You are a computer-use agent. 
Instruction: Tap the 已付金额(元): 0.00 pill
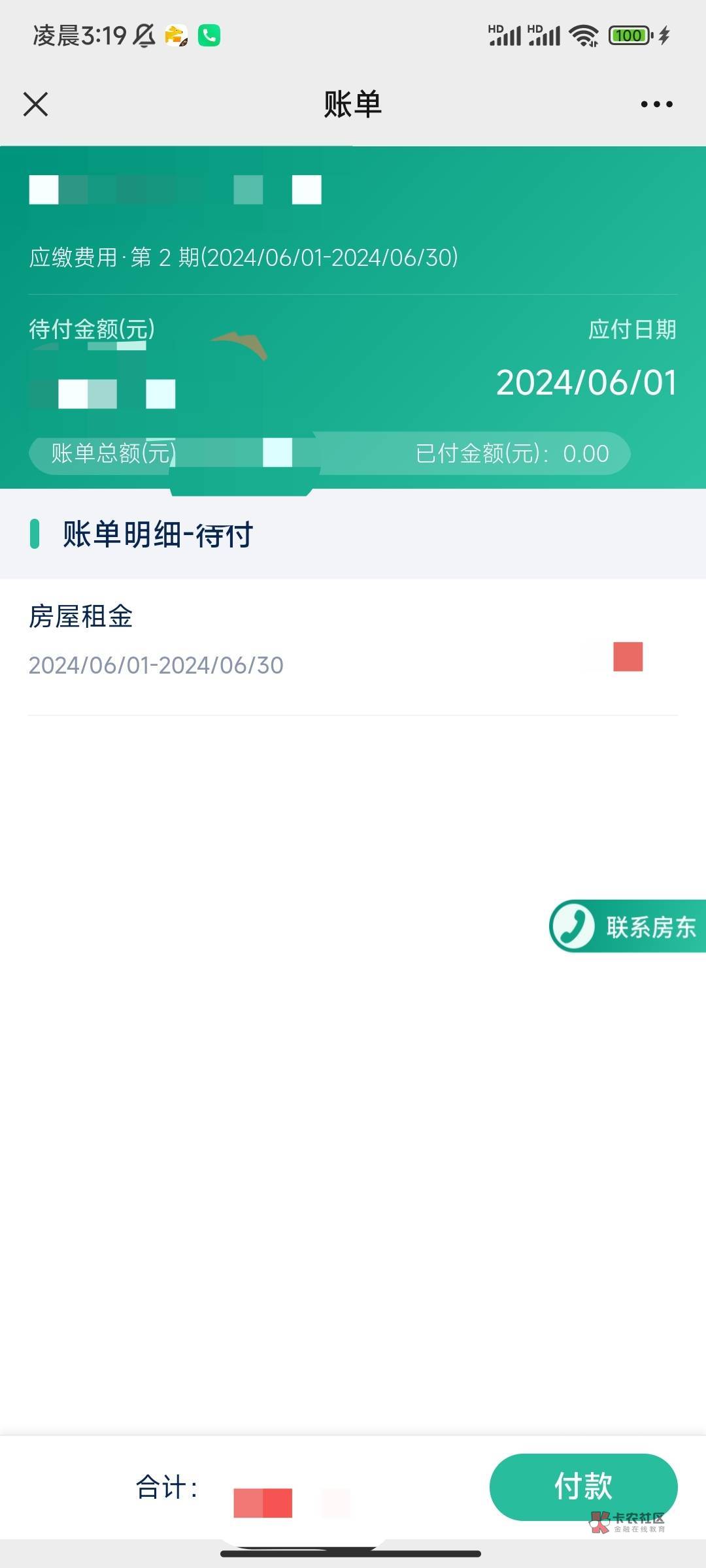[x=513, y=453]
